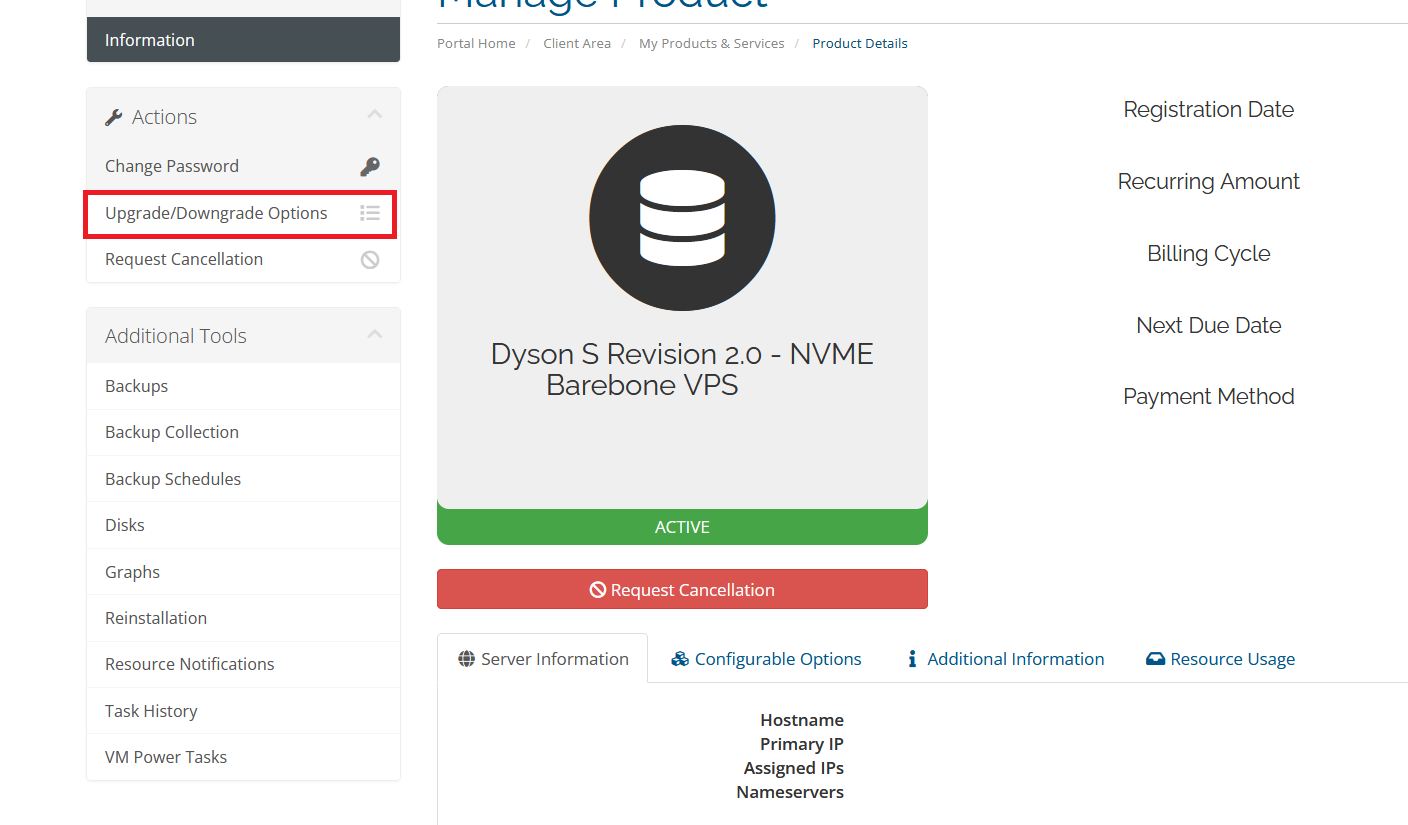View Task History
Image resolution: width=1408 pixels, height=825 pixels.
243,711
